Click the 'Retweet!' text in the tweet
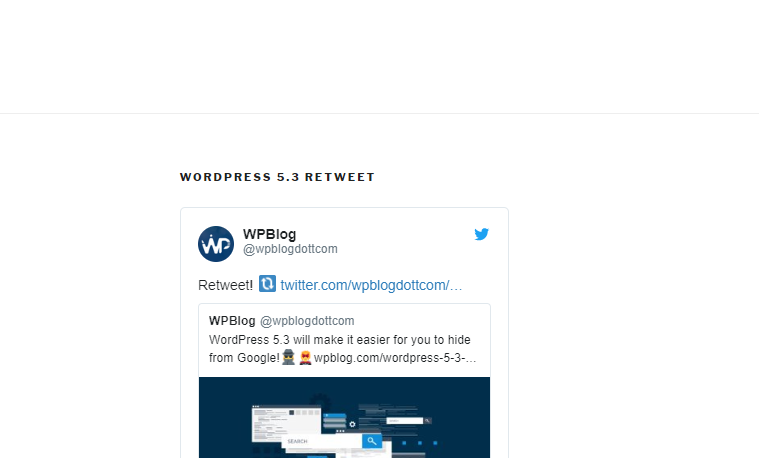Viewport: 759px width, 458px height. pos(226,285)
